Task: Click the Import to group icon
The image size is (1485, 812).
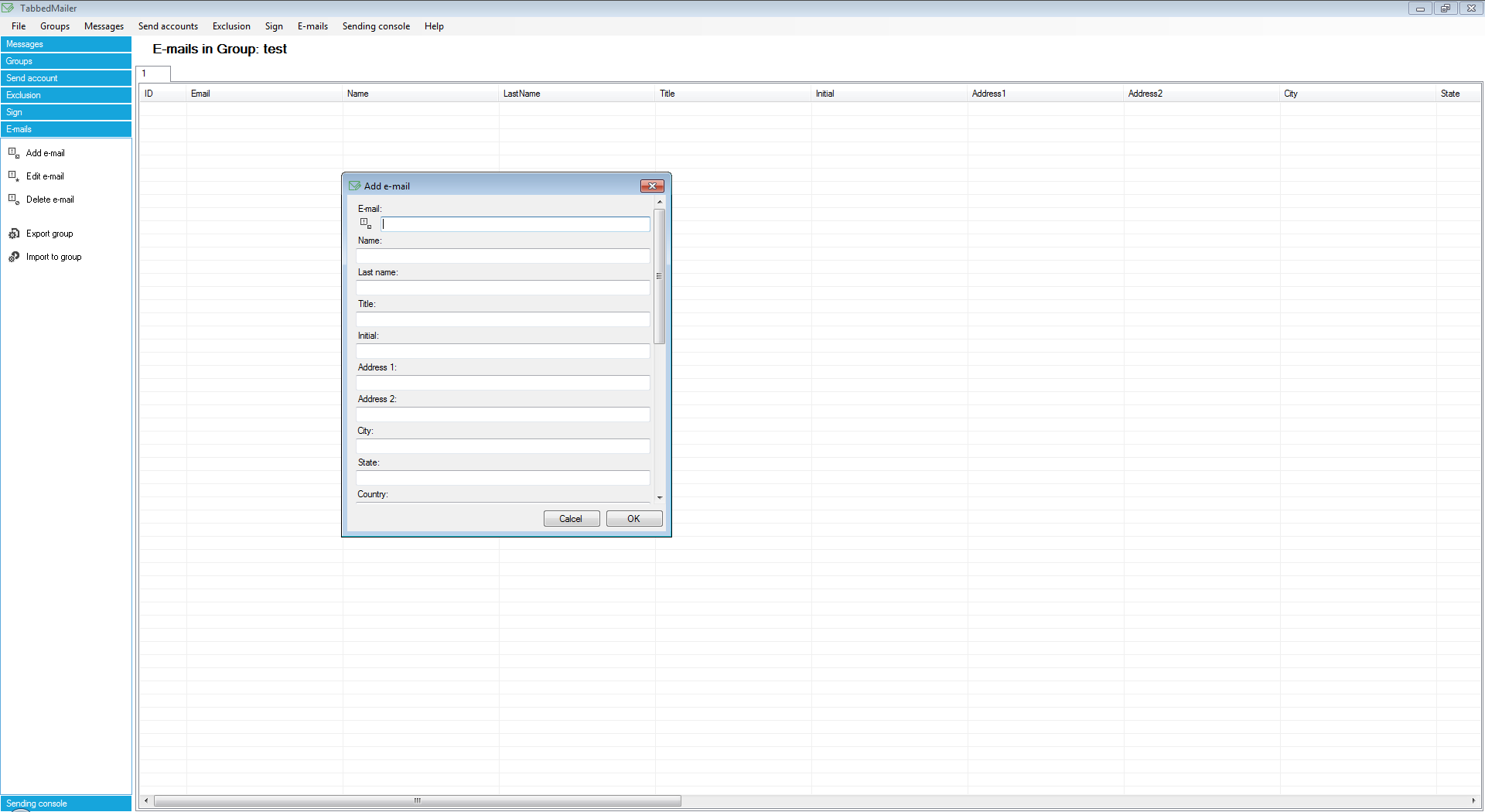Action: tap(14, 257)
